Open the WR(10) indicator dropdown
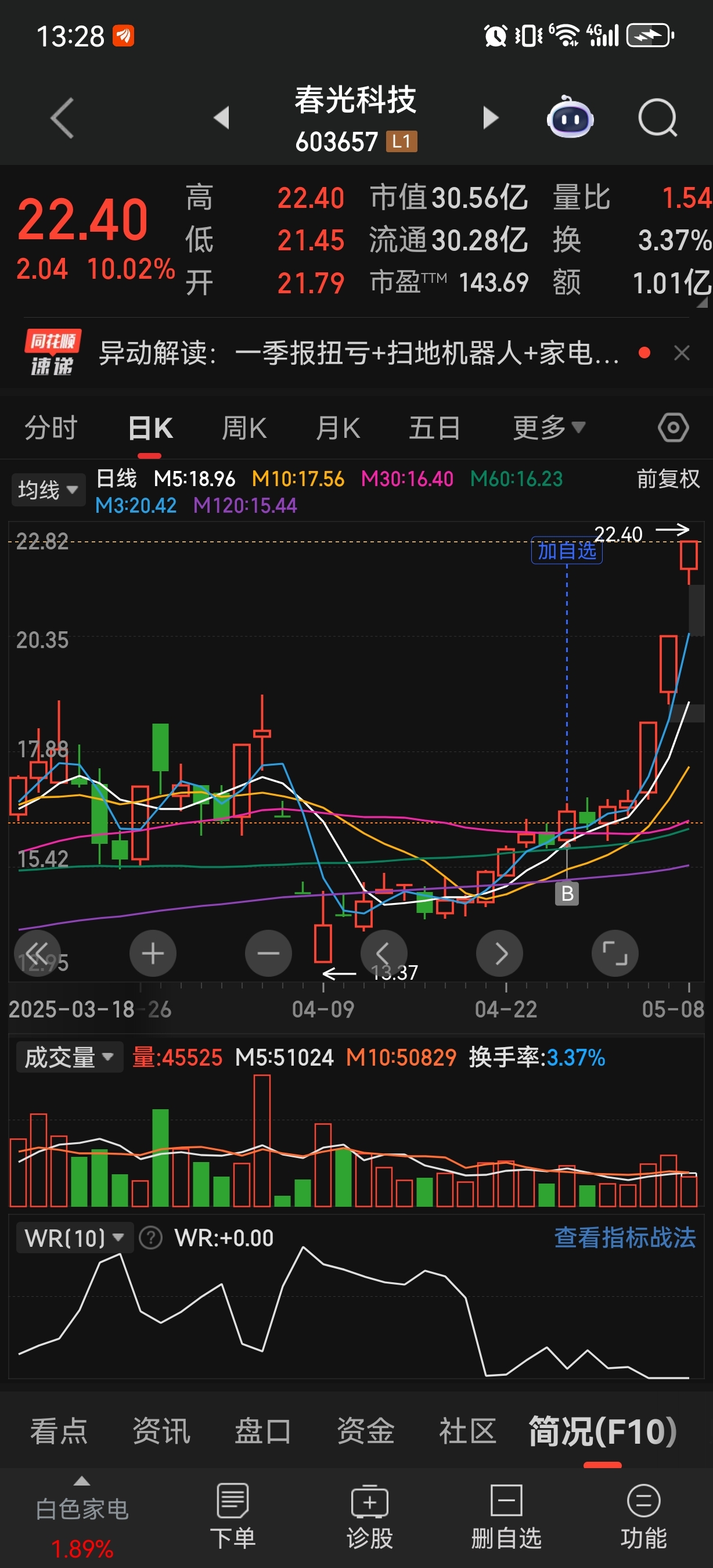The image size is (713, 1568). (74, 1238)
